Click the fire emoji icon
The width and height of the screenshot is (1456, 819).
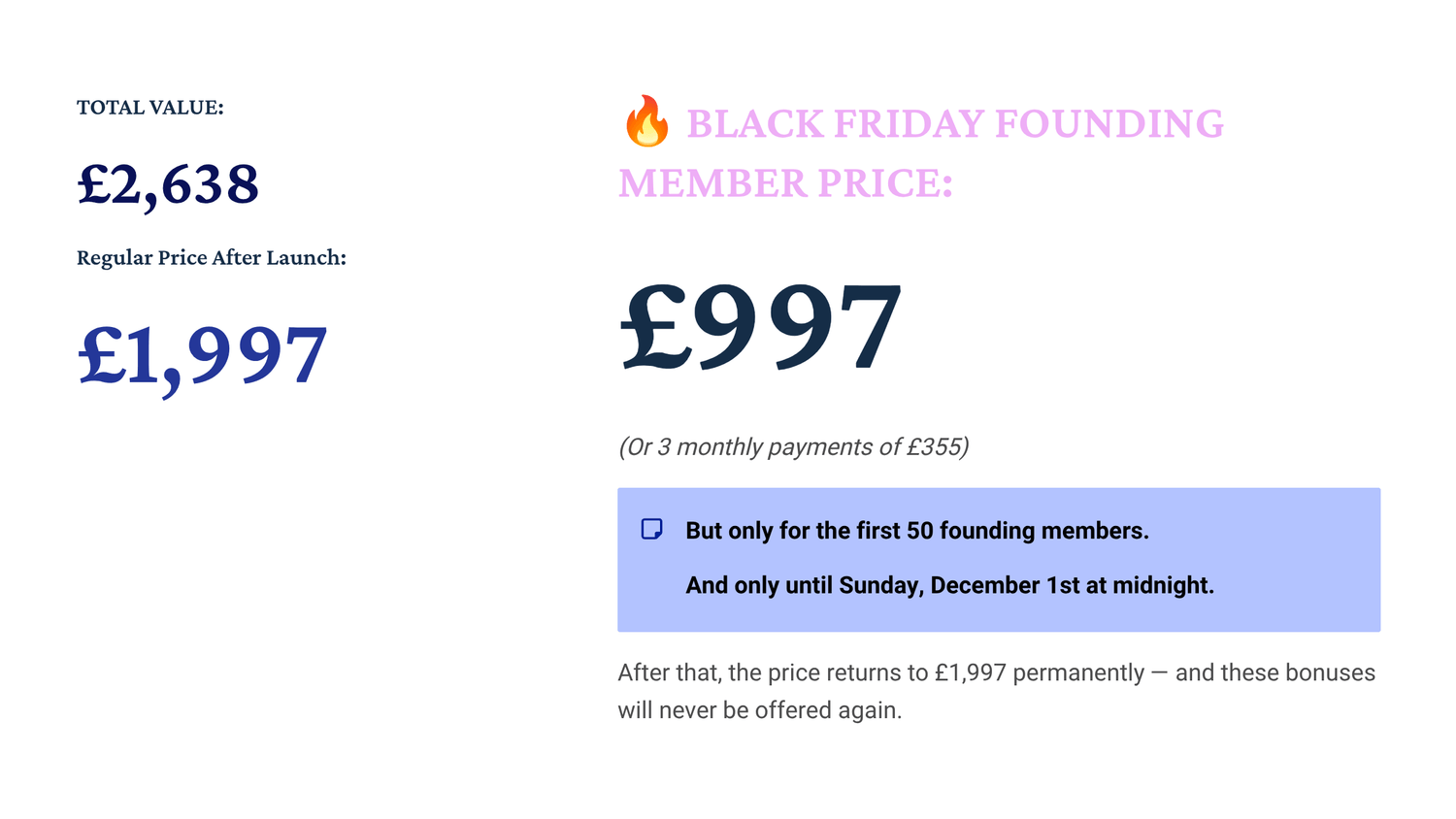(x=647, y=121)
